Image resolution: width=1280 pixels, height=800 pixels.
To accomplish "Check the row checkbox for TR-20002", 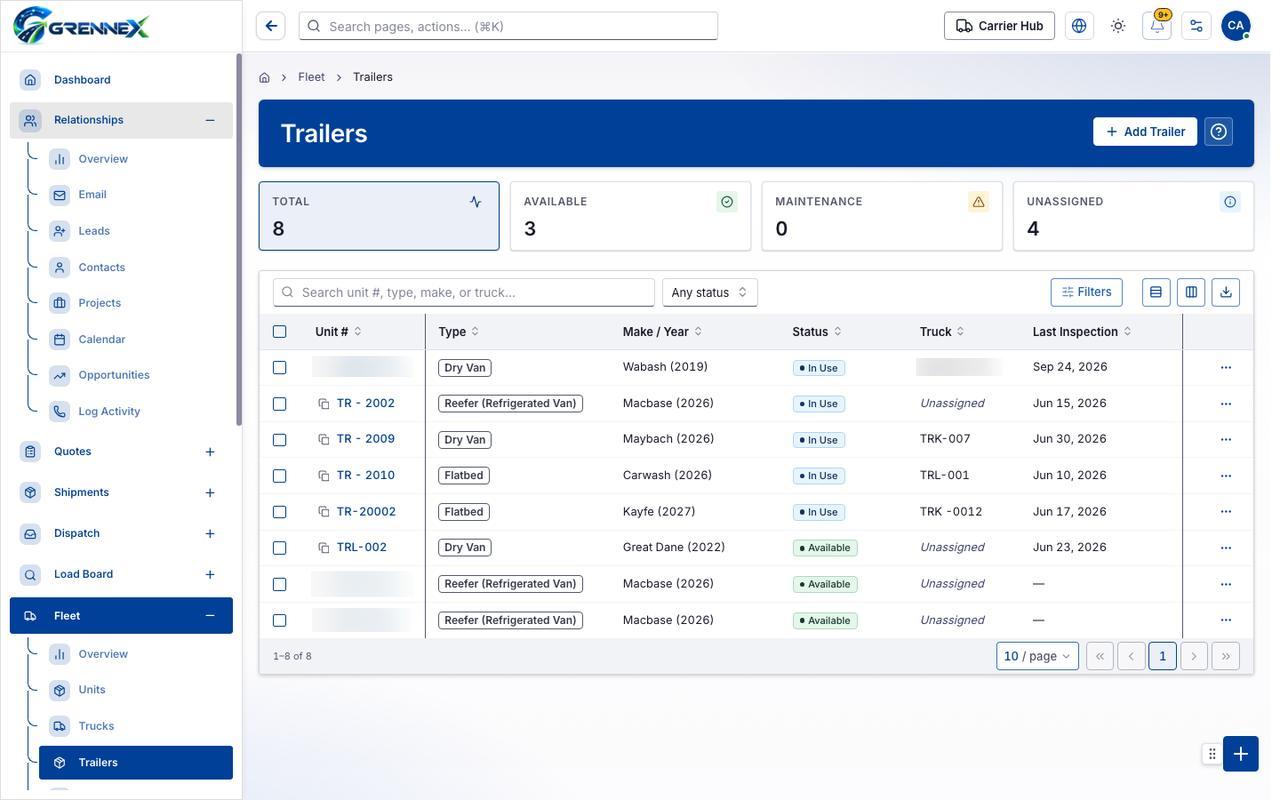I will (280, 512).
